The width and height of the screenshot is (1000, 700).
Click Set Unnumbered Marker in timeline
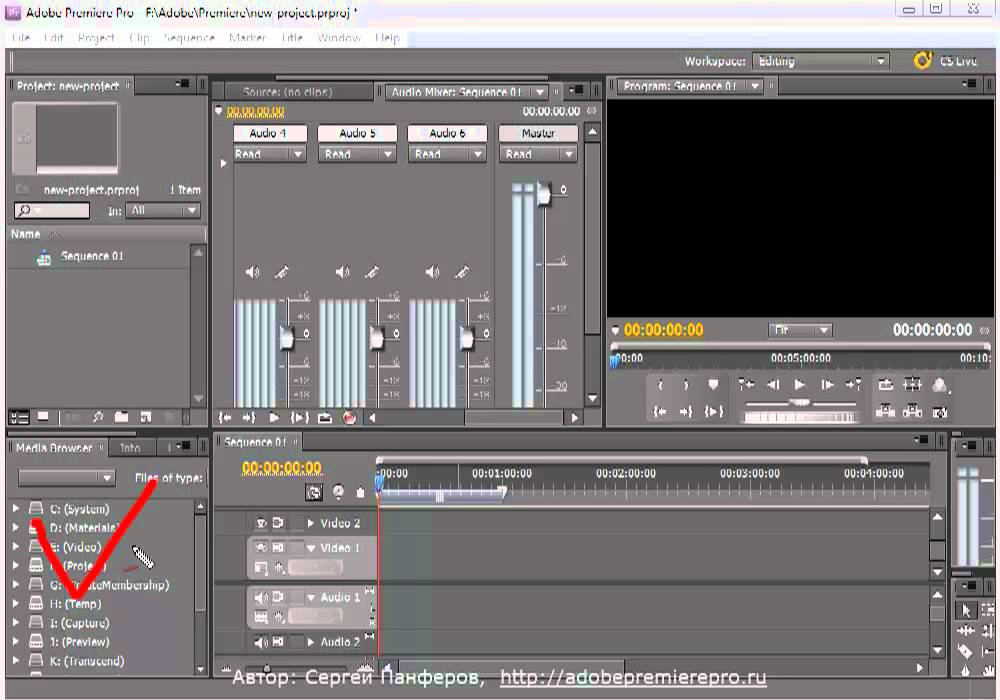coord(360,492)
